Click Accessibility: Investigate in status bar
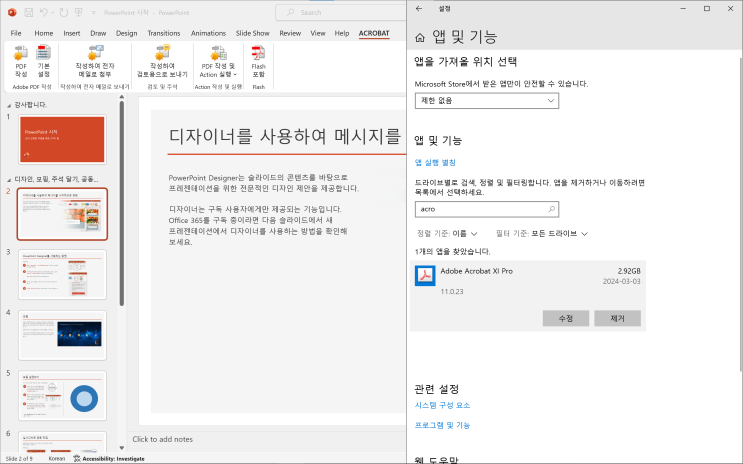Screen dimensions: 743x464 coord(109,459)
